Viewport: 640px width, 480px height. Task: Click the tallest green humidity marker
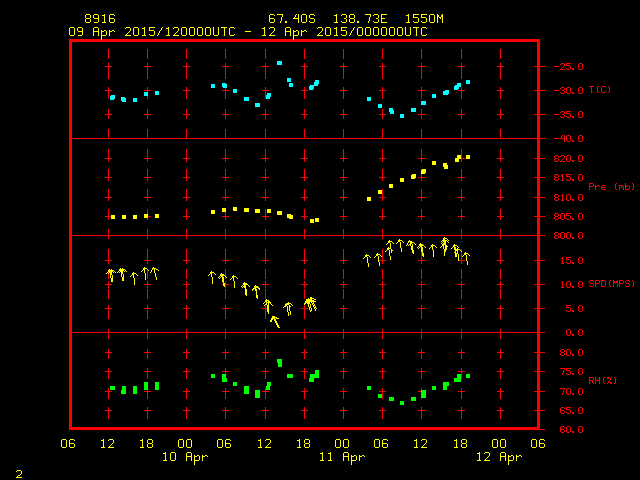280,362
